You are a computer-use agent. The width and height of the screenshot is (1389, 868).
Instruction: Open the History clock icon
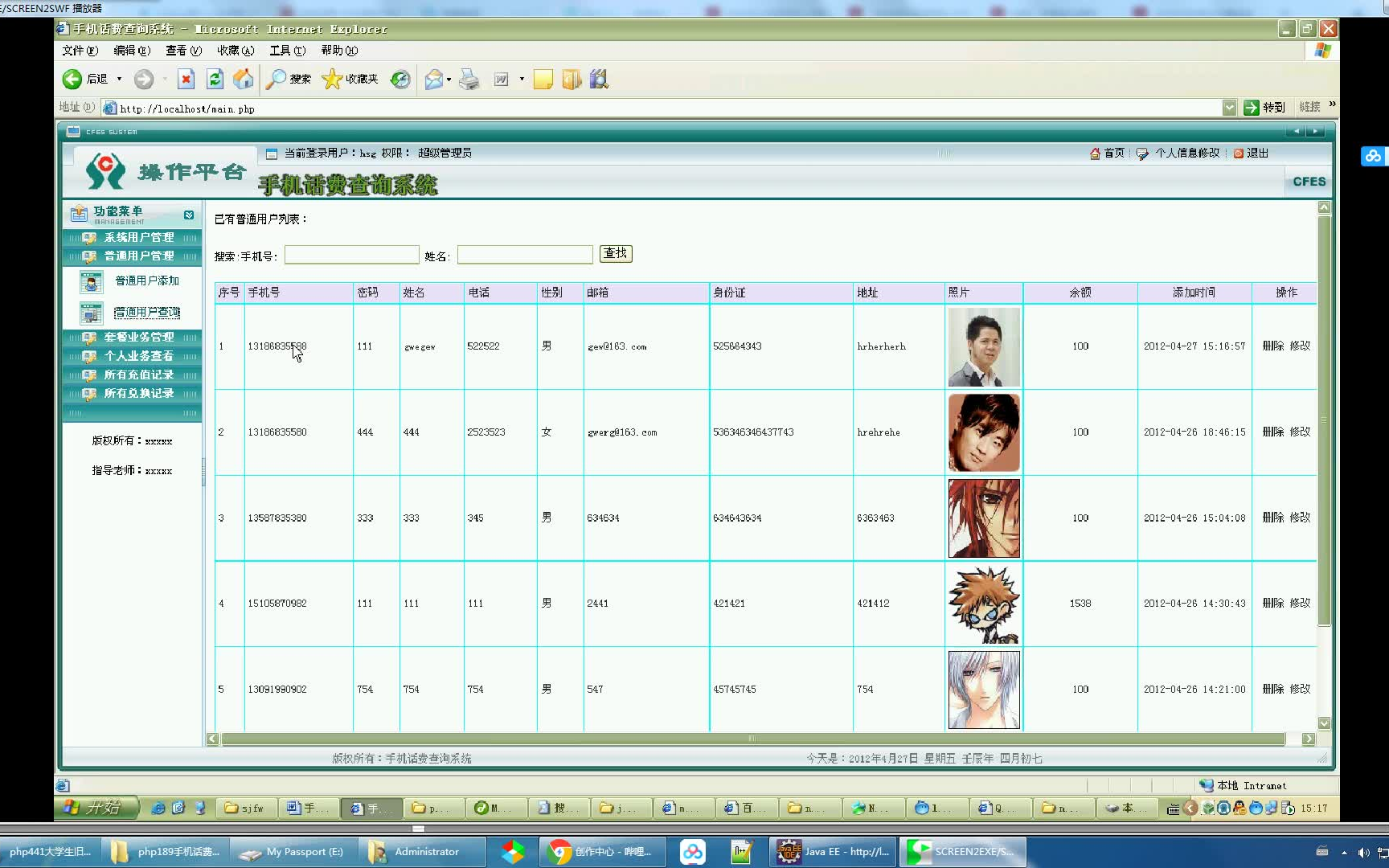click(400, 79)
